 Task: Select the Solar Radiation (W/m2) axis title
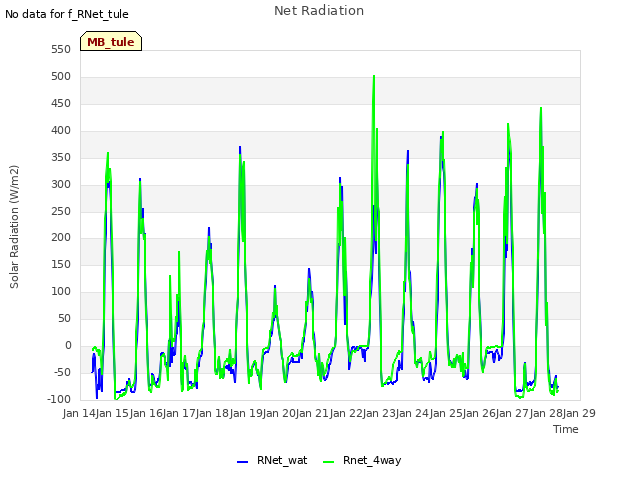click(x=14, y=227)
